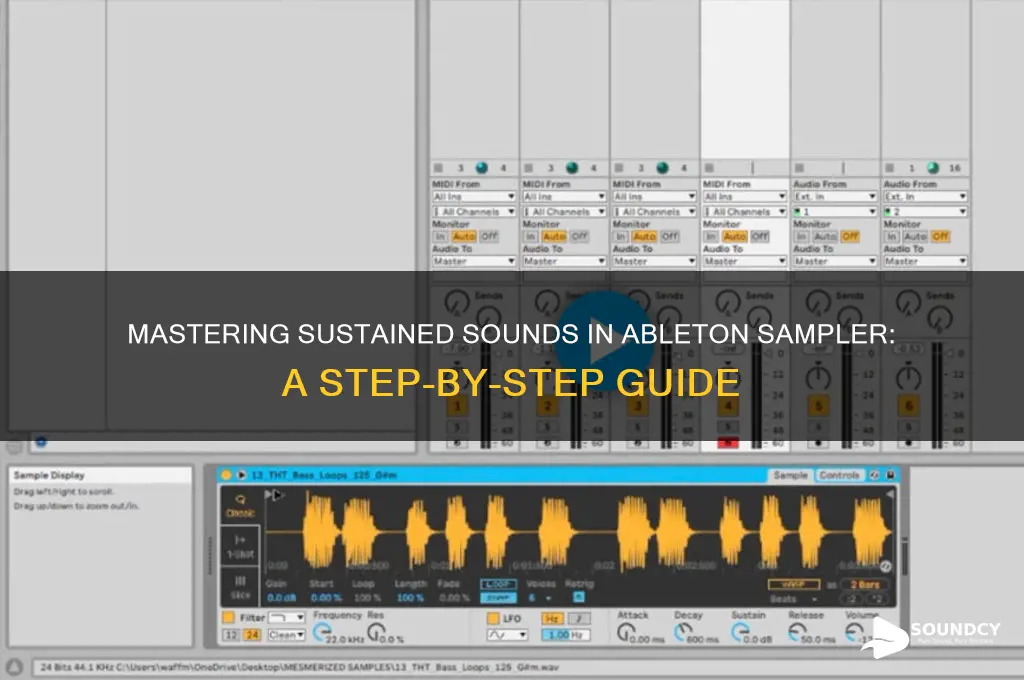Screen dimensions: 1024x680
Task: Set LFO rate mode to Hz
Action: [552, 618]
